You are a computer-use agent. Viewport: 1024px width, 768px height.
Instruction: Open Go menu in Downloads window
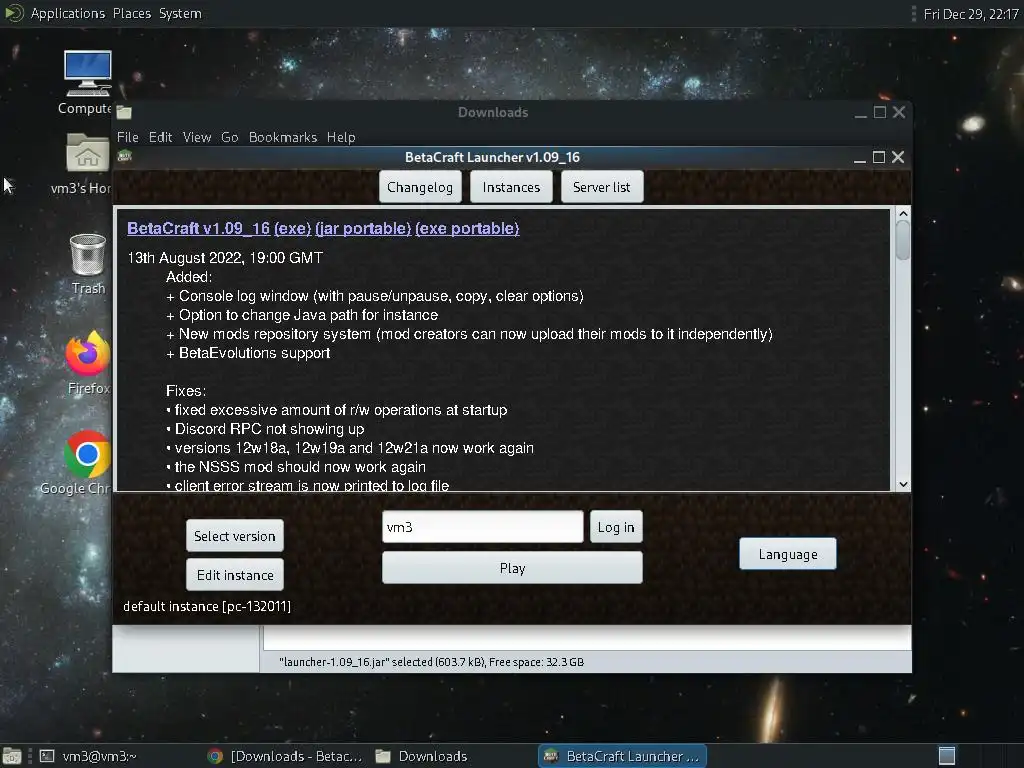[x=229, y=137]
